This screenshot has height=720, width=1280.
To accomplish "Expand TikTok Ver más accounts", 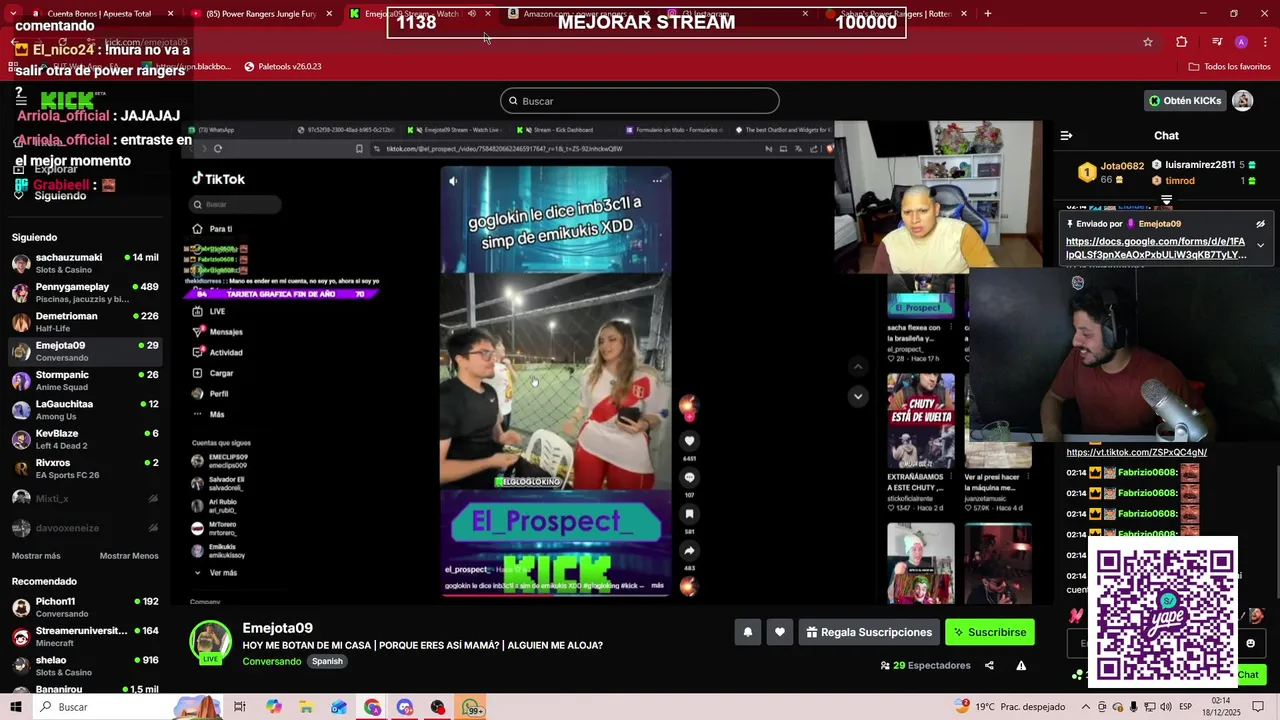I will [x=215, y=573].
